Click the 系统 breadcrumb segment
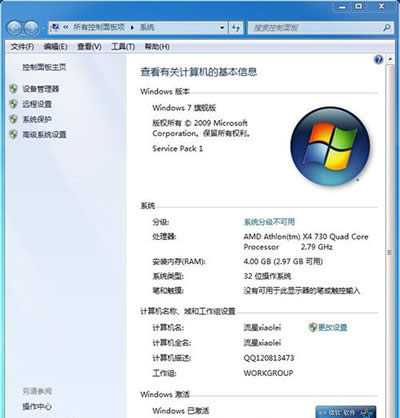400x418 pixels. pos(147,27)
